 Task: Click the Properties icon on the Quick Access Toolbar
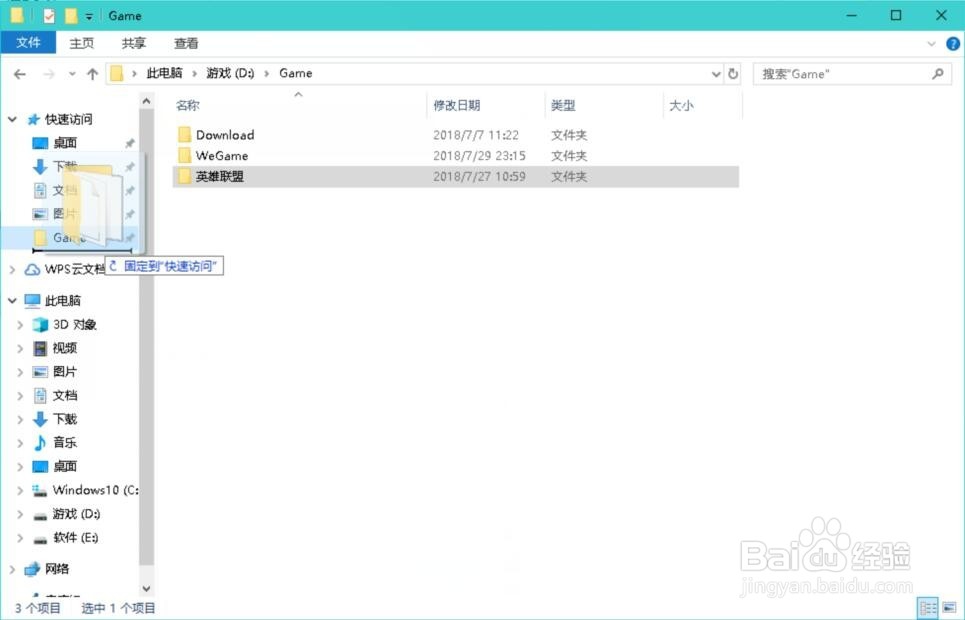(48, 15)
